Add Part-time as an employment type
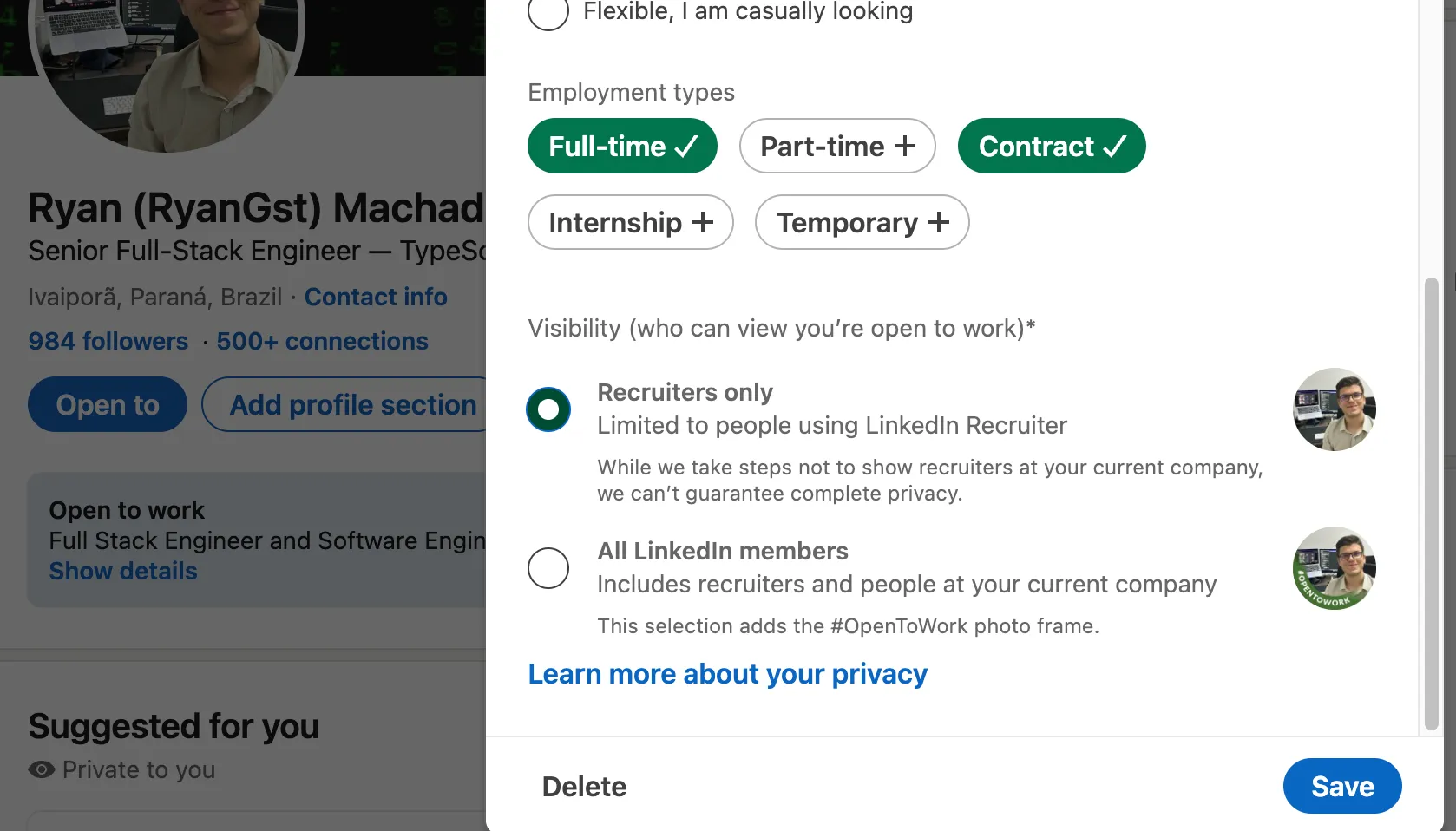The height and width of the screenshot is (831, 1456). (x=836, y=146)
